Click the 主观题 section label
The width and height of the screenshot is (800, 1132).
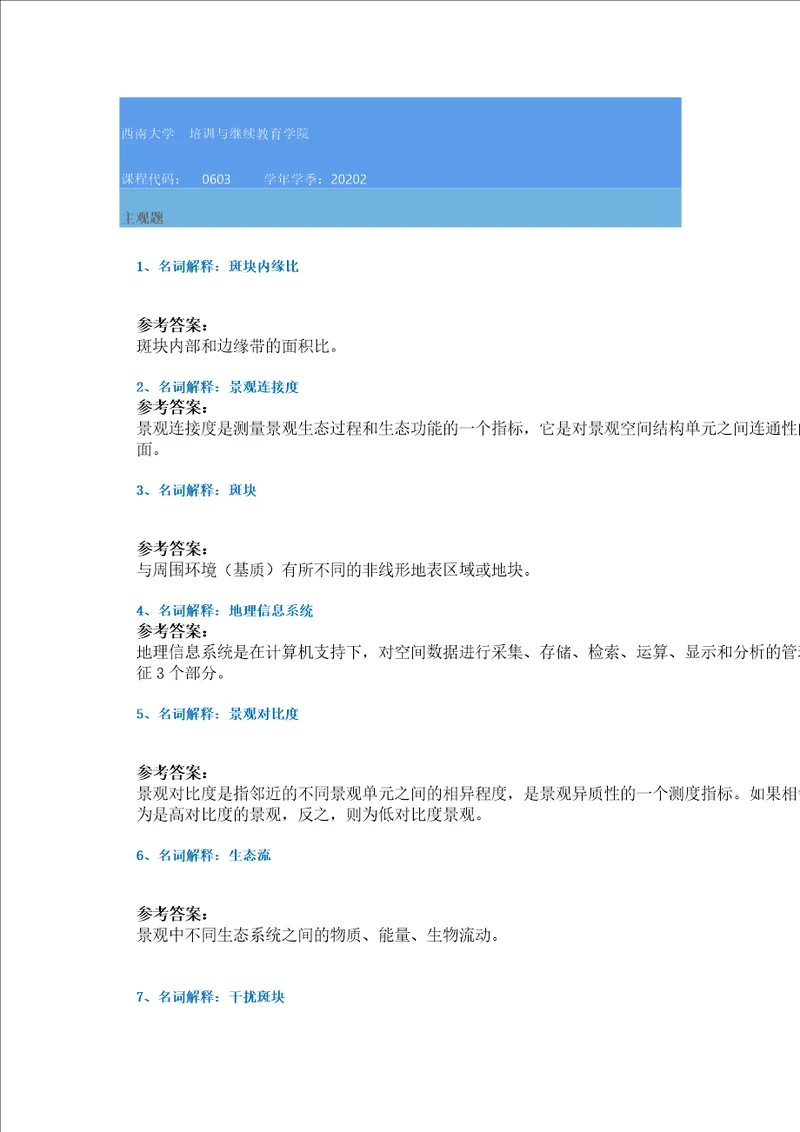tap(143, 218)
